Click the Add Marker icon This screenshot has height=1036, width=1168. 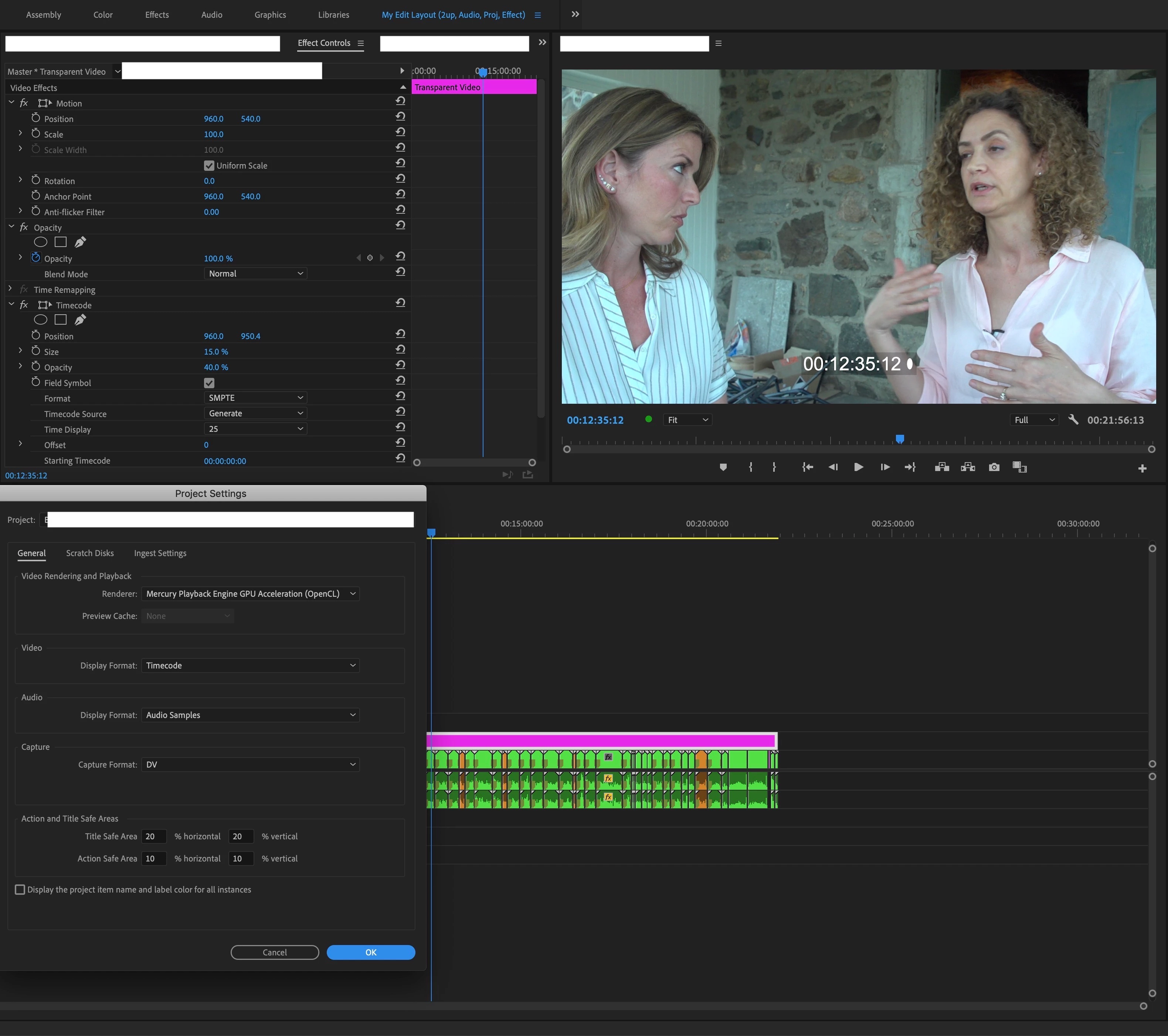click(x=723, y=467)
